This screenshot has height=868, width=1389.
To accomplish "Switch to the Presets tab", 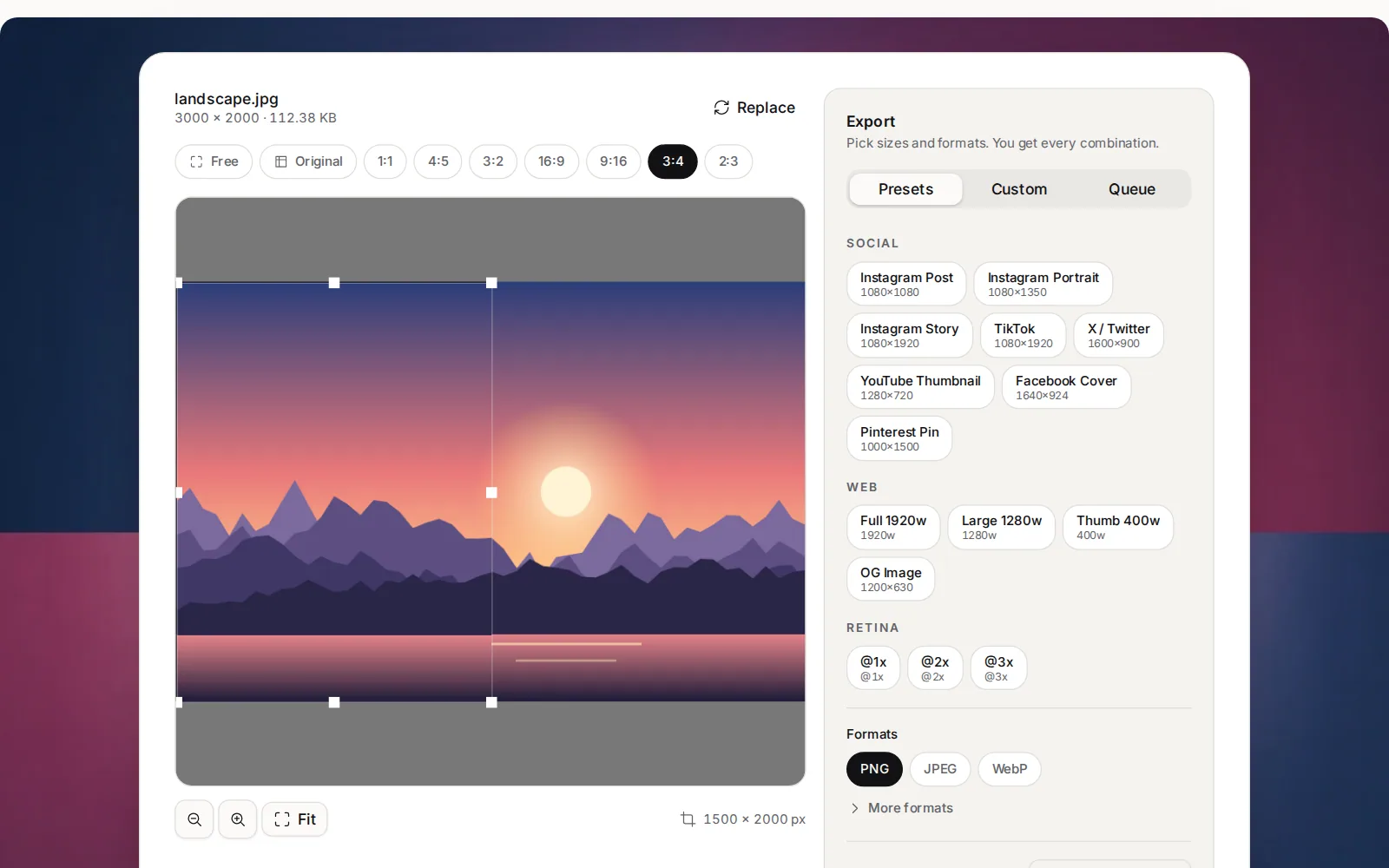I will tap(905, 189).
